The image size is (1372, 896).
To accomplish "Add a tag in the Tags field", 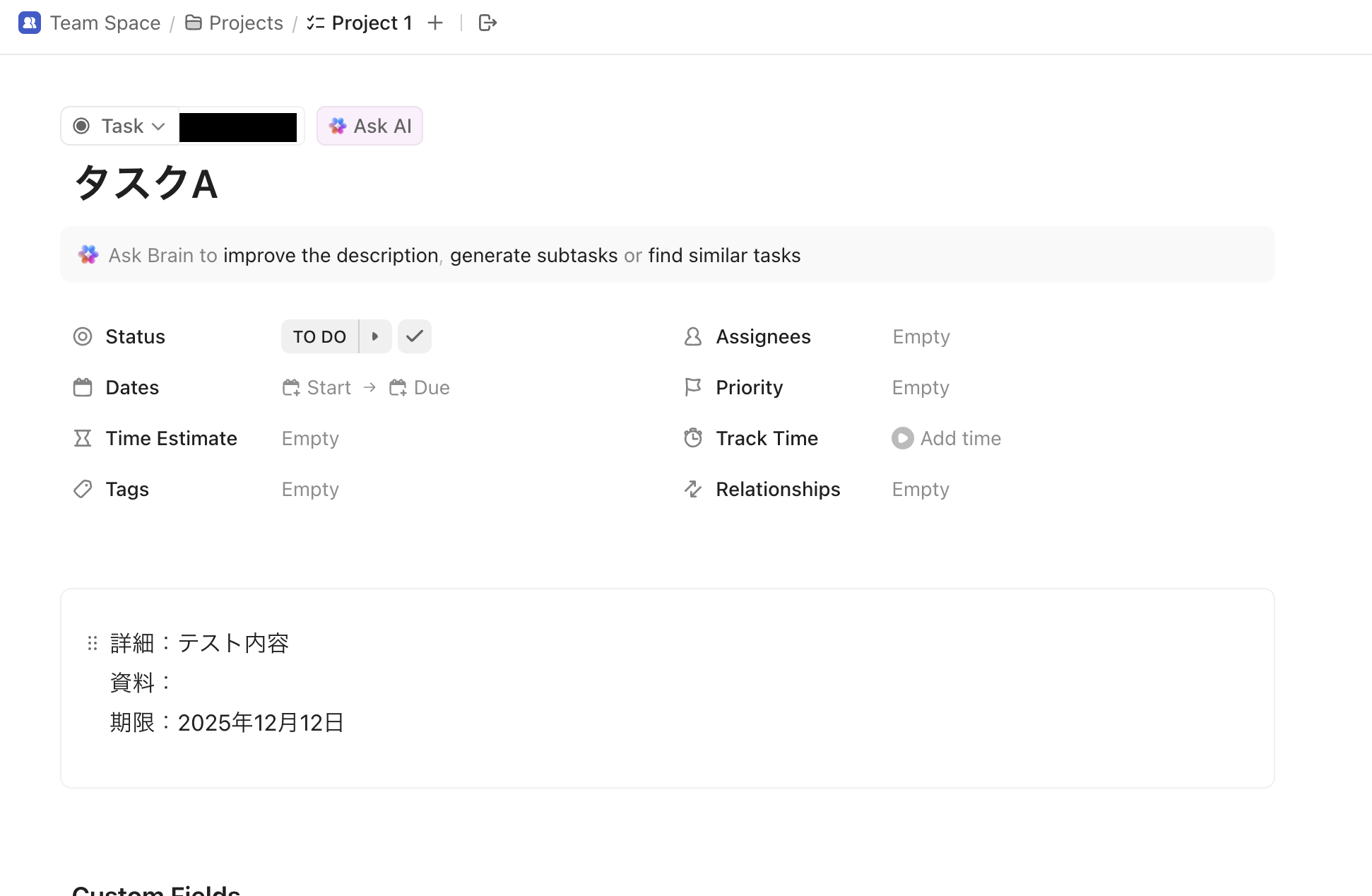I will pos(310,489).
